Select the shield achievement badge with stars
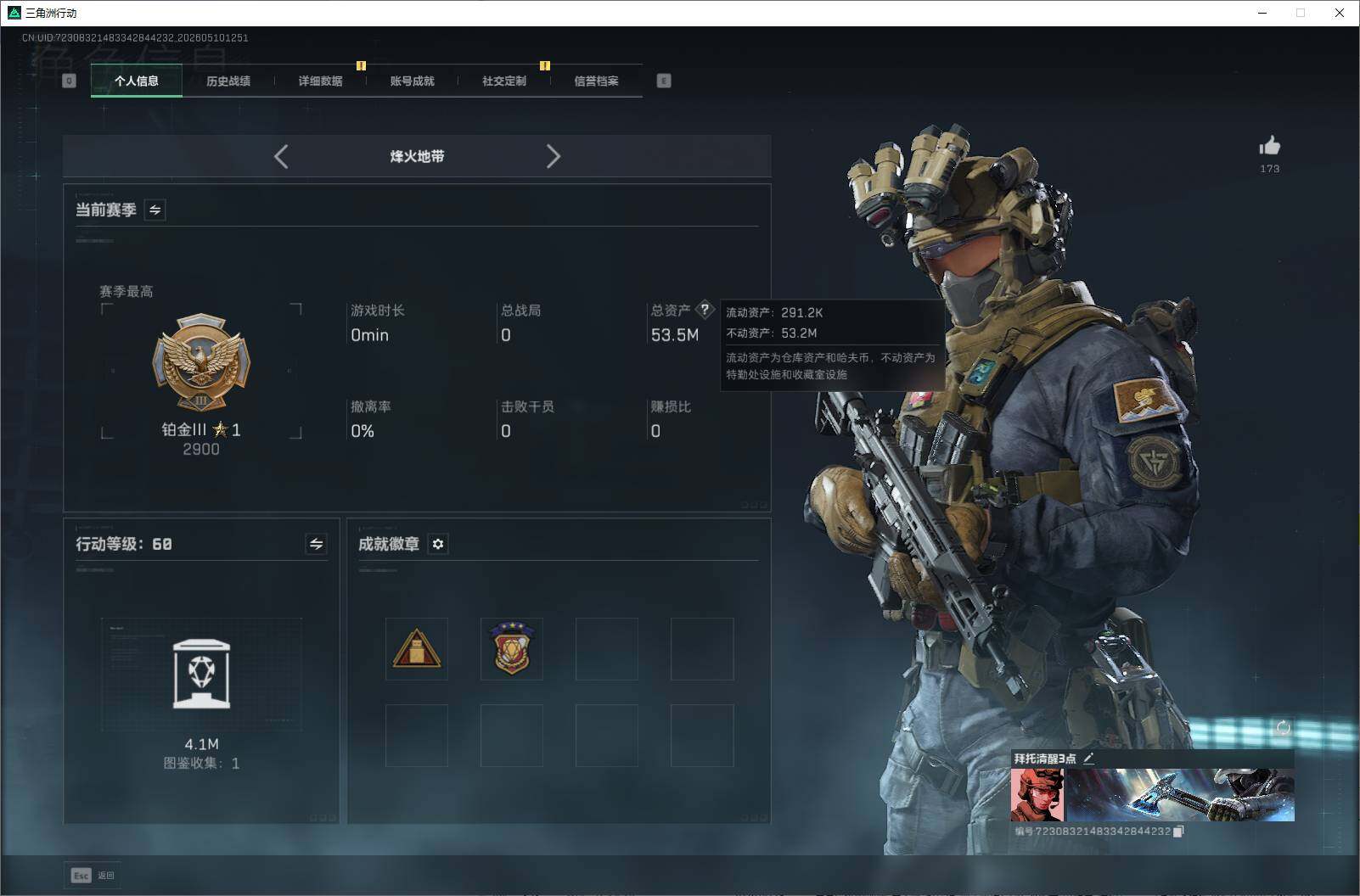Viewport: 1360px width, 896px height. point(512,649)
